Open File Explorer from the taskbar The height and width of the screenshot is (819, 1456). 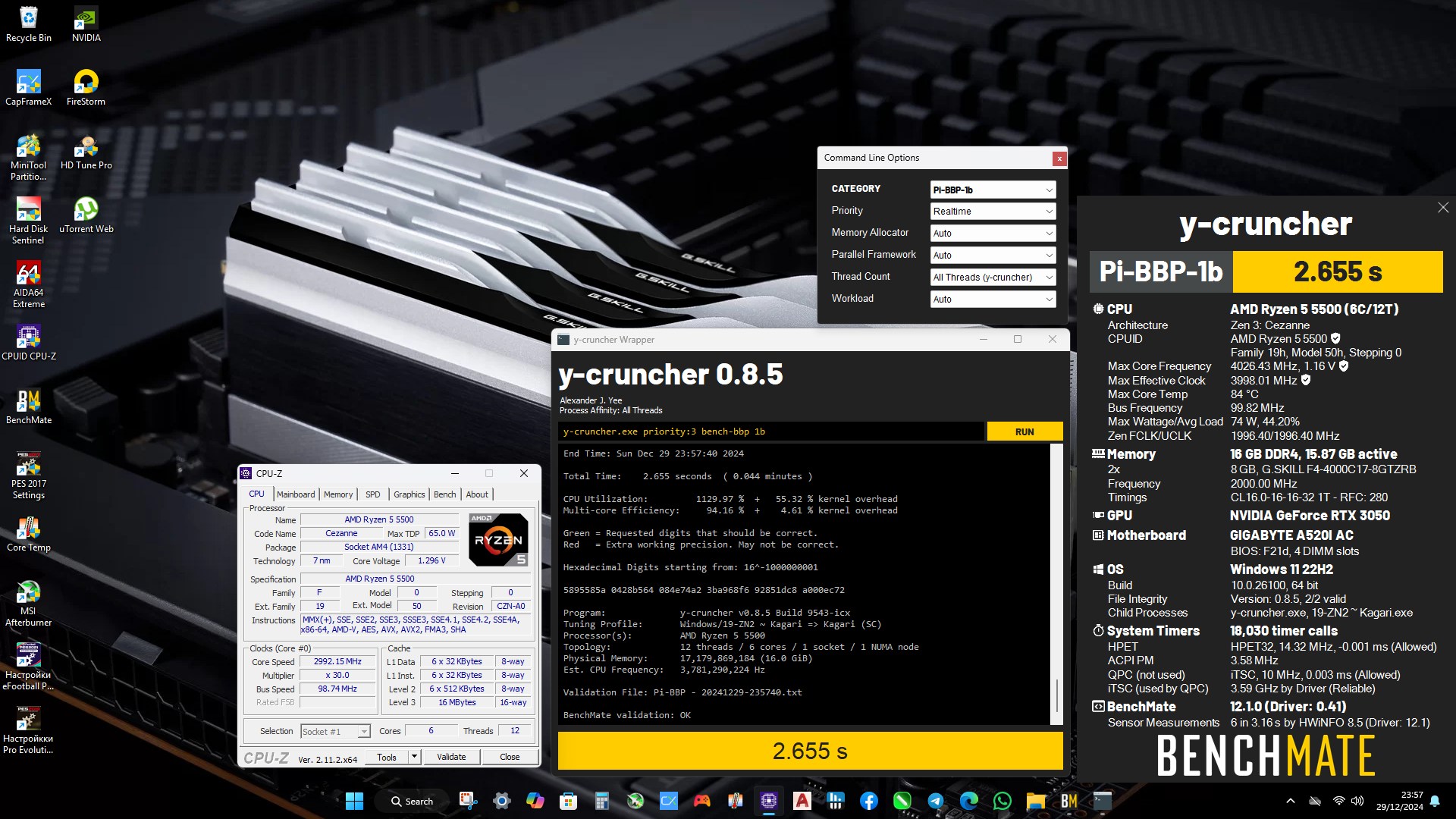point(1035,801)
